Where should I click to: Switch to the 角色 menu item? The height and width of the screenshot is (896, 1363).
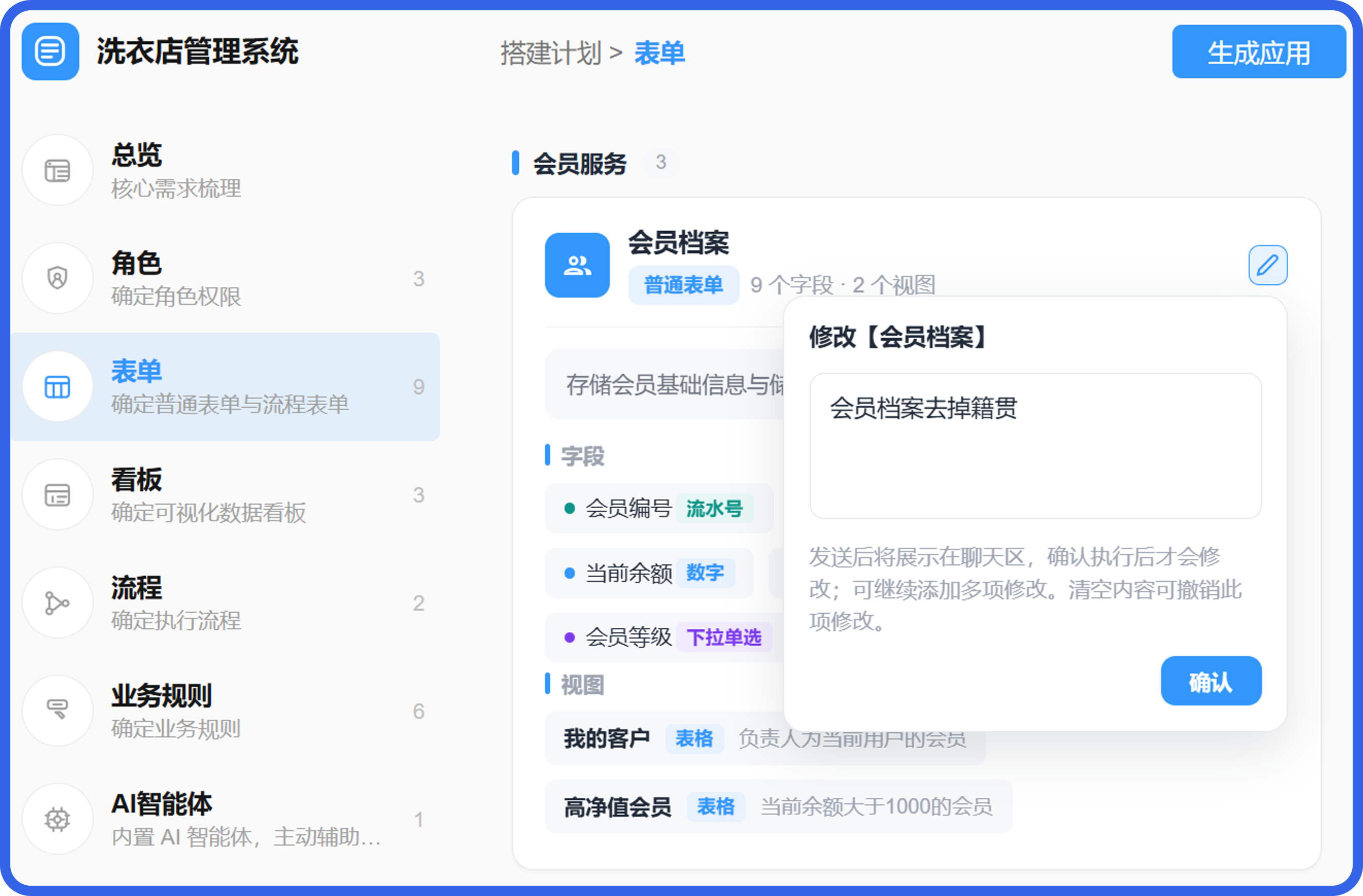[x=225, y=278]
